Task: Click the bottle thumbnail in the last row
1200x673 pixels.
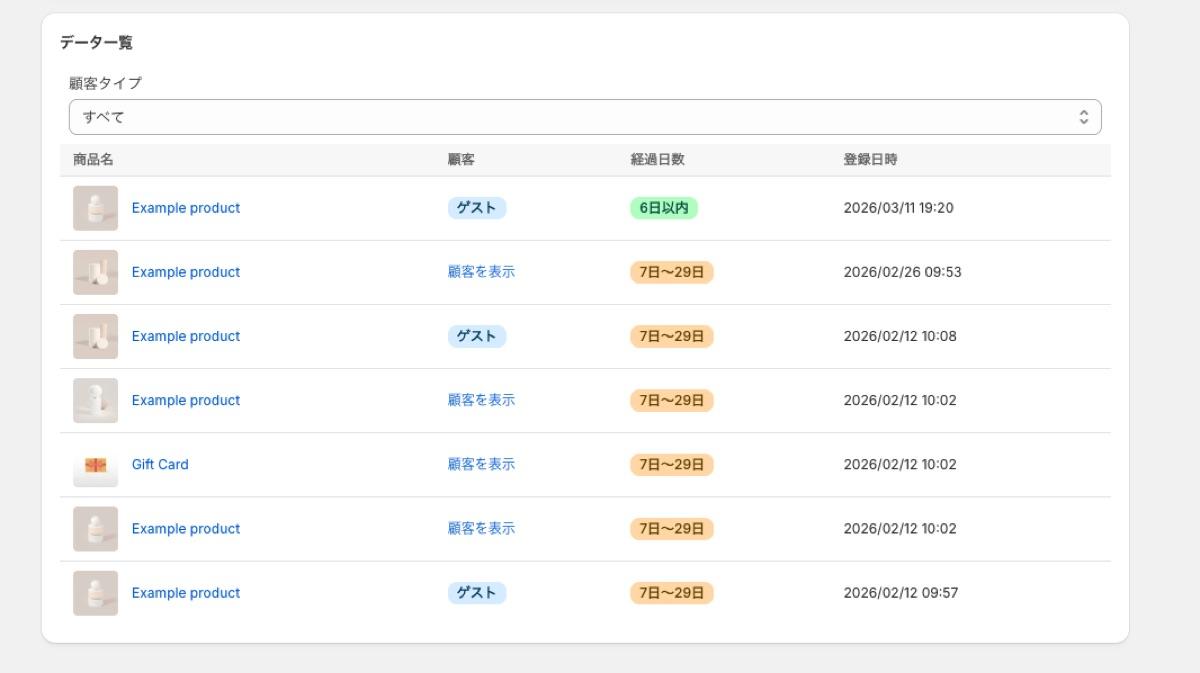Action: coord(95,592)
